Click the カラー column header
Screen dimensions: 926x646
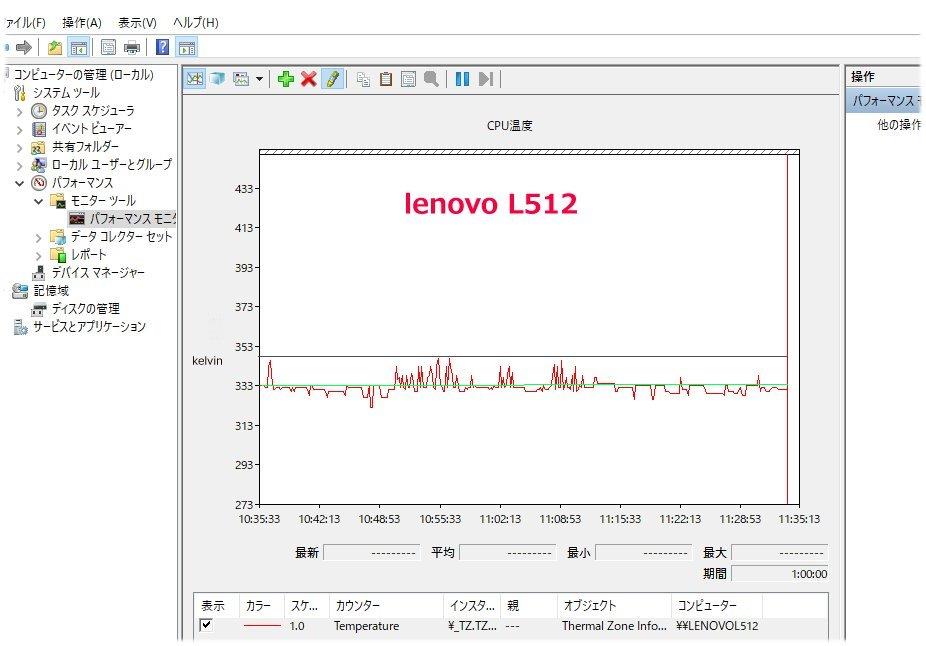261,605
